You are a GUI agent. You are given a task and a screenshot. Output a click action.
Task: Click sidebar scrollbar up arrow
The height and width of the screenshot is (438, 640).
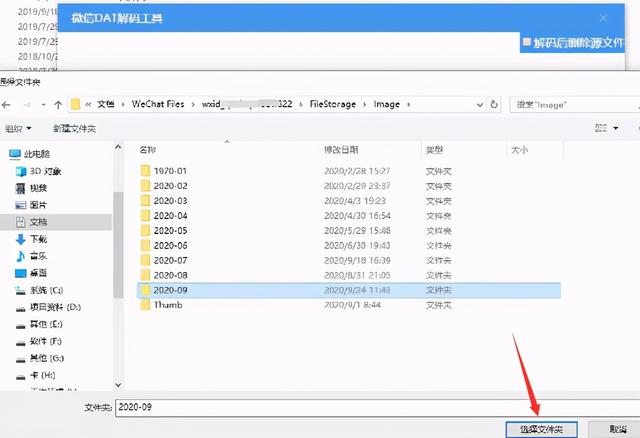pyautogui.click(x=118, y=147)
